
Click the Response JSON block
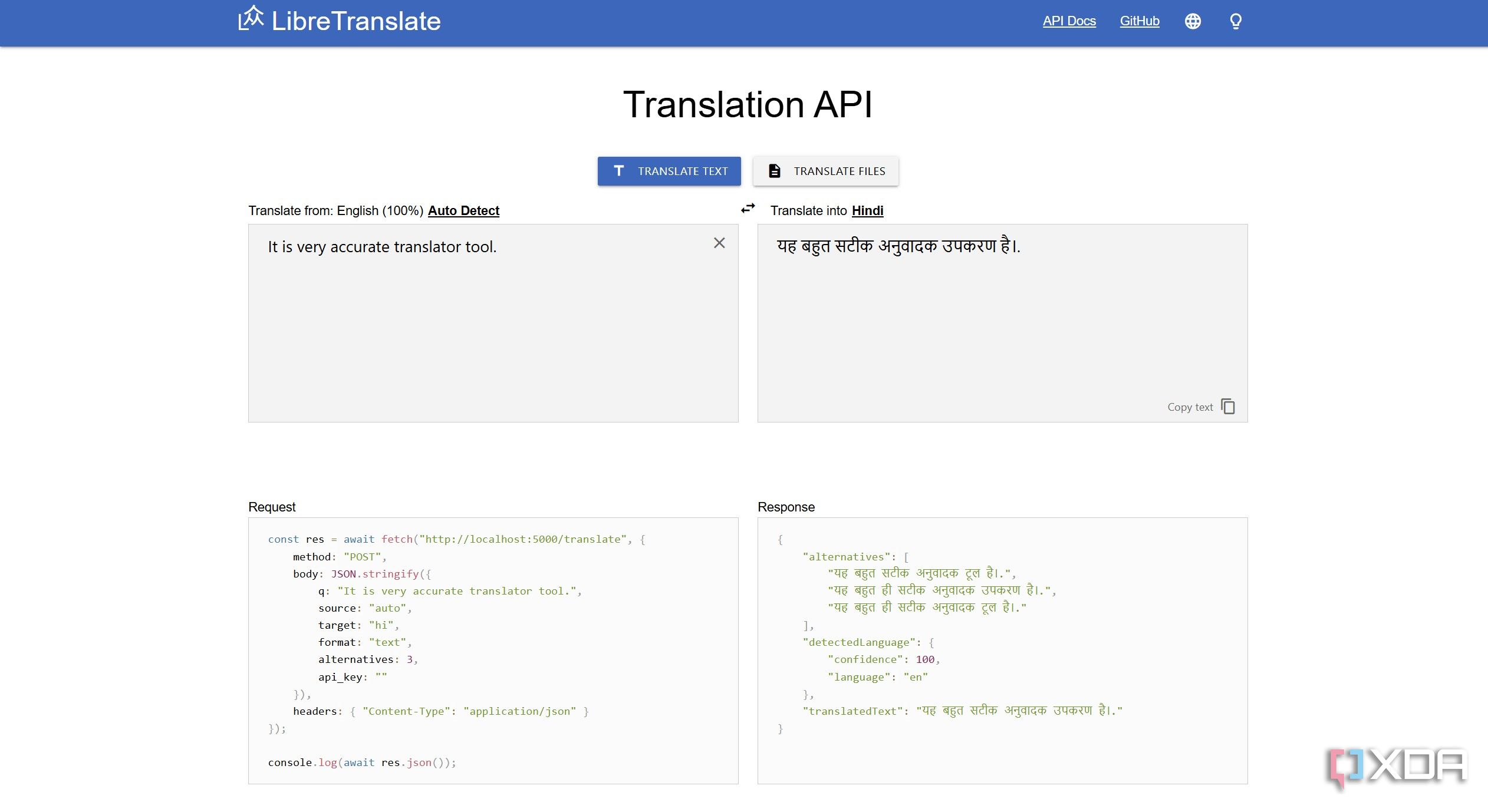coord(1002,651)
